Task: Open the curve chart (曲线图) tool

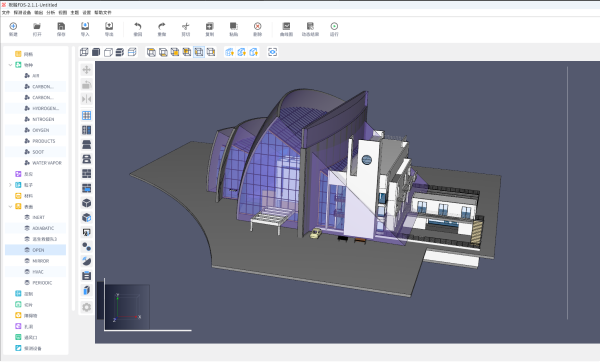Action: coord(286,26)
